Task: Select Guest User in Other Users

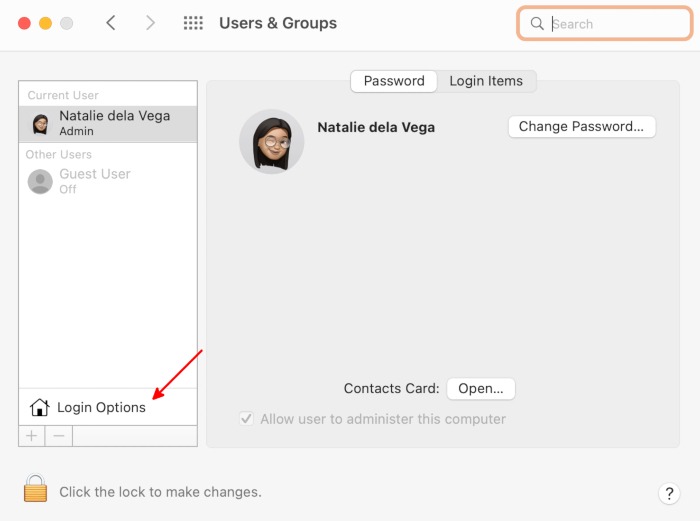Action: (x=95, y=180)
